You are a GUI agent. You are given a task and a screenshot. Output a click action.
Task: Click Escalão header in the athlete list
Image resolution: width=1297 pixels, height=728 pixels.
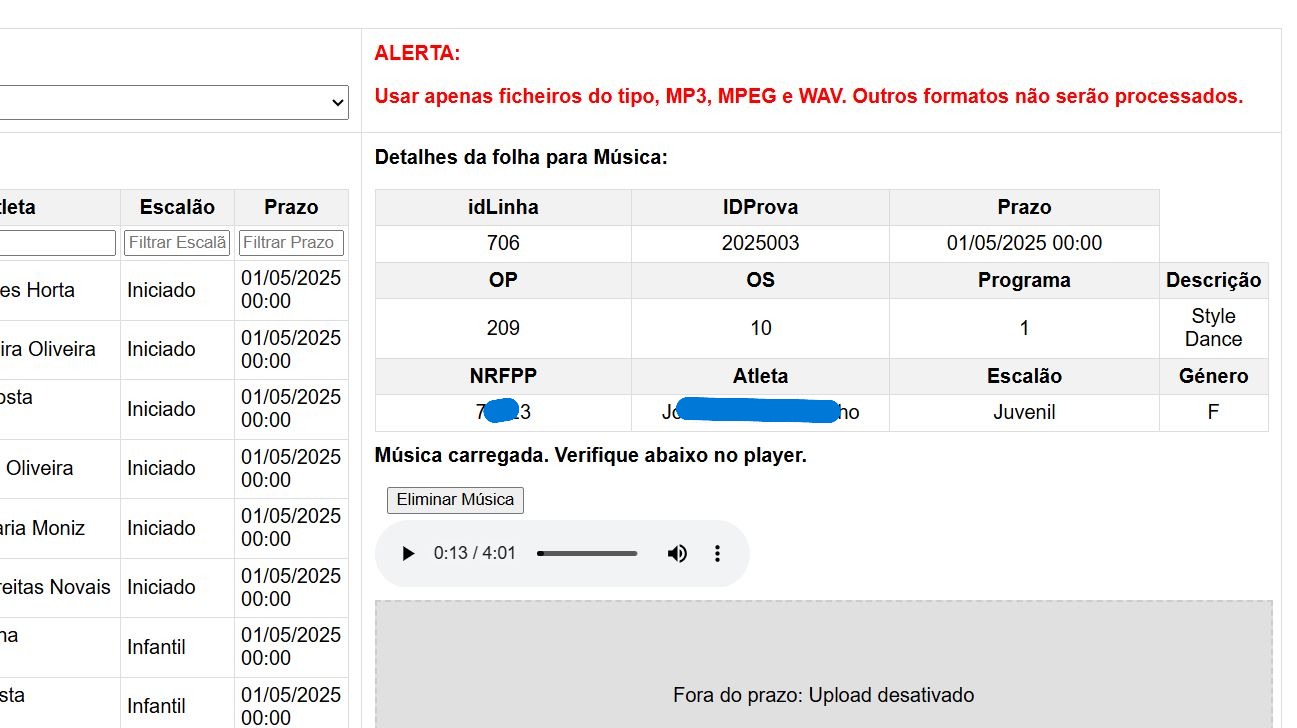coord(177,207)
